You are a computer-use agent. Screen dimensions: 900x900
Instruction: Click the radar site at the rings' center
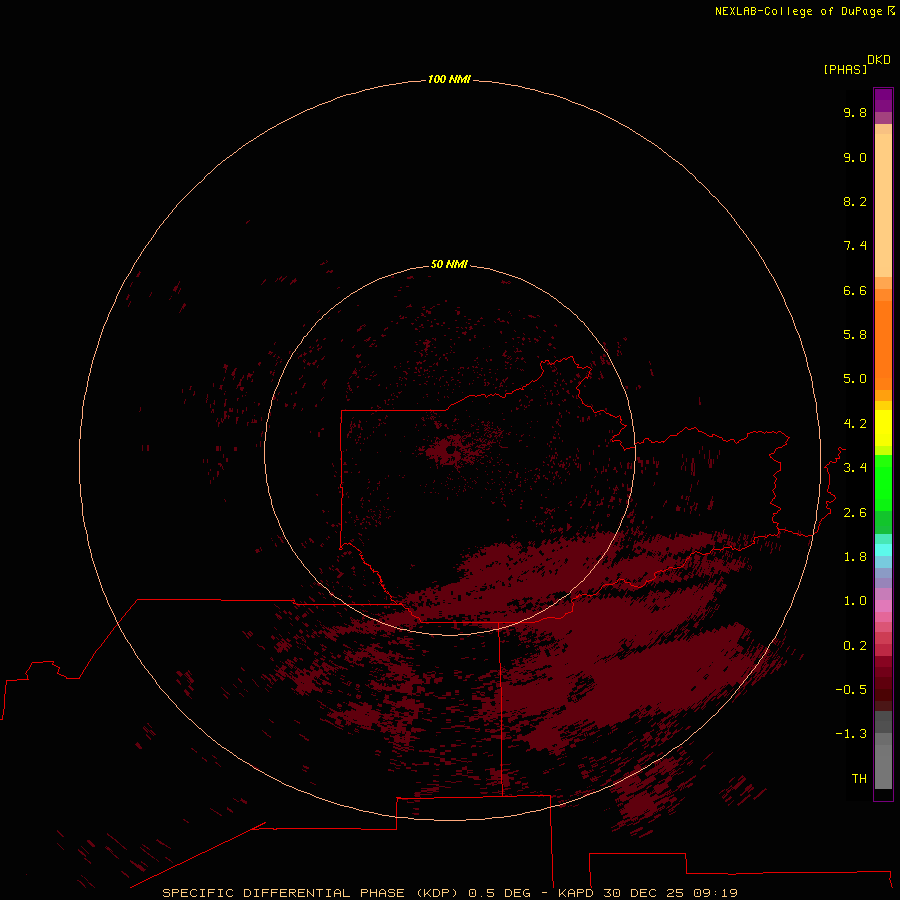click(x=451, y=451)
